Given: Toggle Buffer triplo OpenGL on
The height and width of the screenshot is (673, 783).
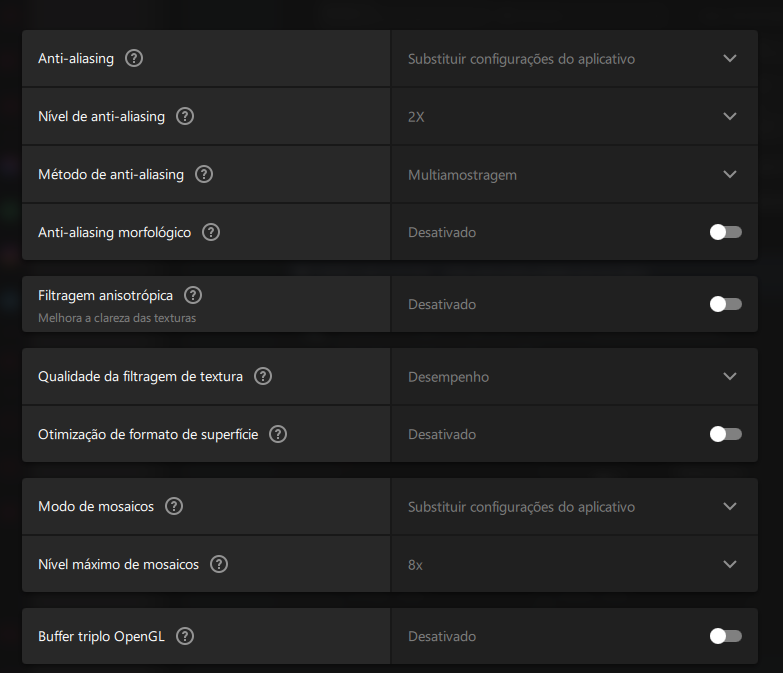Looking at the screenshot, I should 725,636.
